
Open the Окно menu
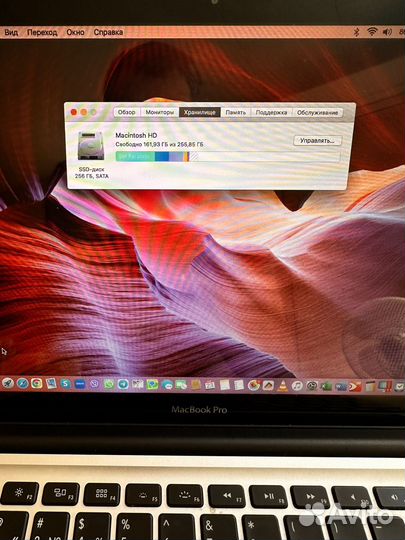[x=75, y=32]
